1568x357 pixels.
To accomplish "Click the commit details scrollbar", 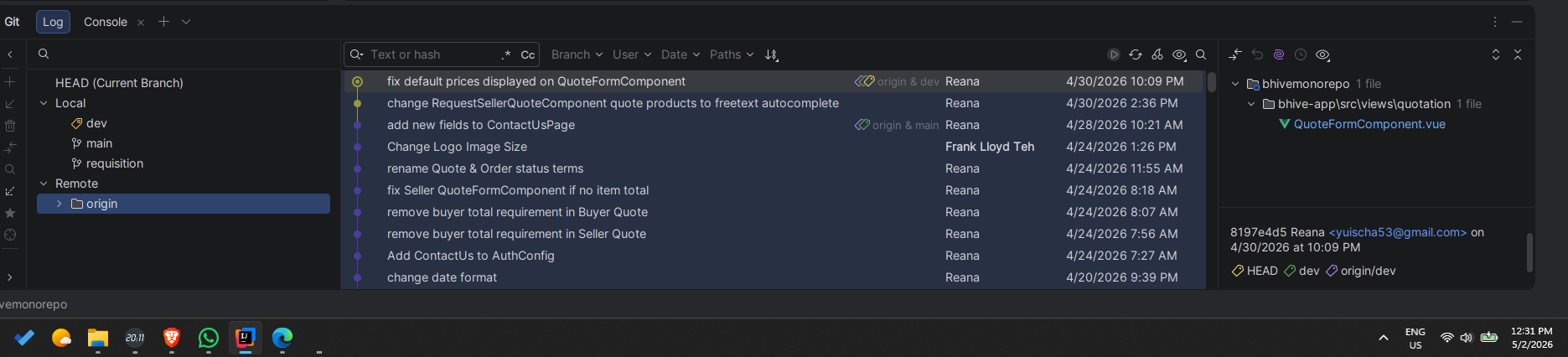I will [1529, 252].
